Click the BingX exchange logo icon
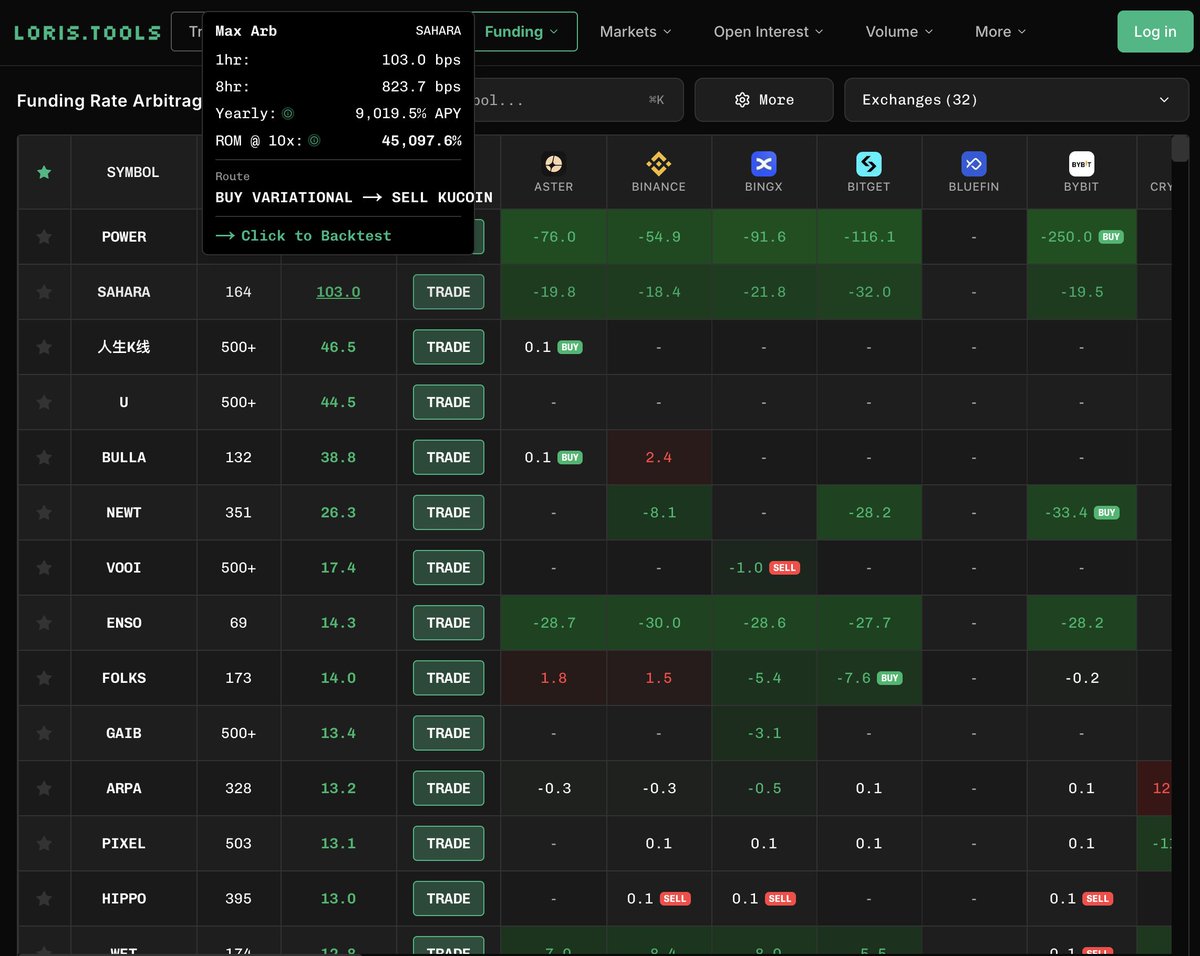The height and width of the screenshot is (956, 1200). (x=764, y=163)
